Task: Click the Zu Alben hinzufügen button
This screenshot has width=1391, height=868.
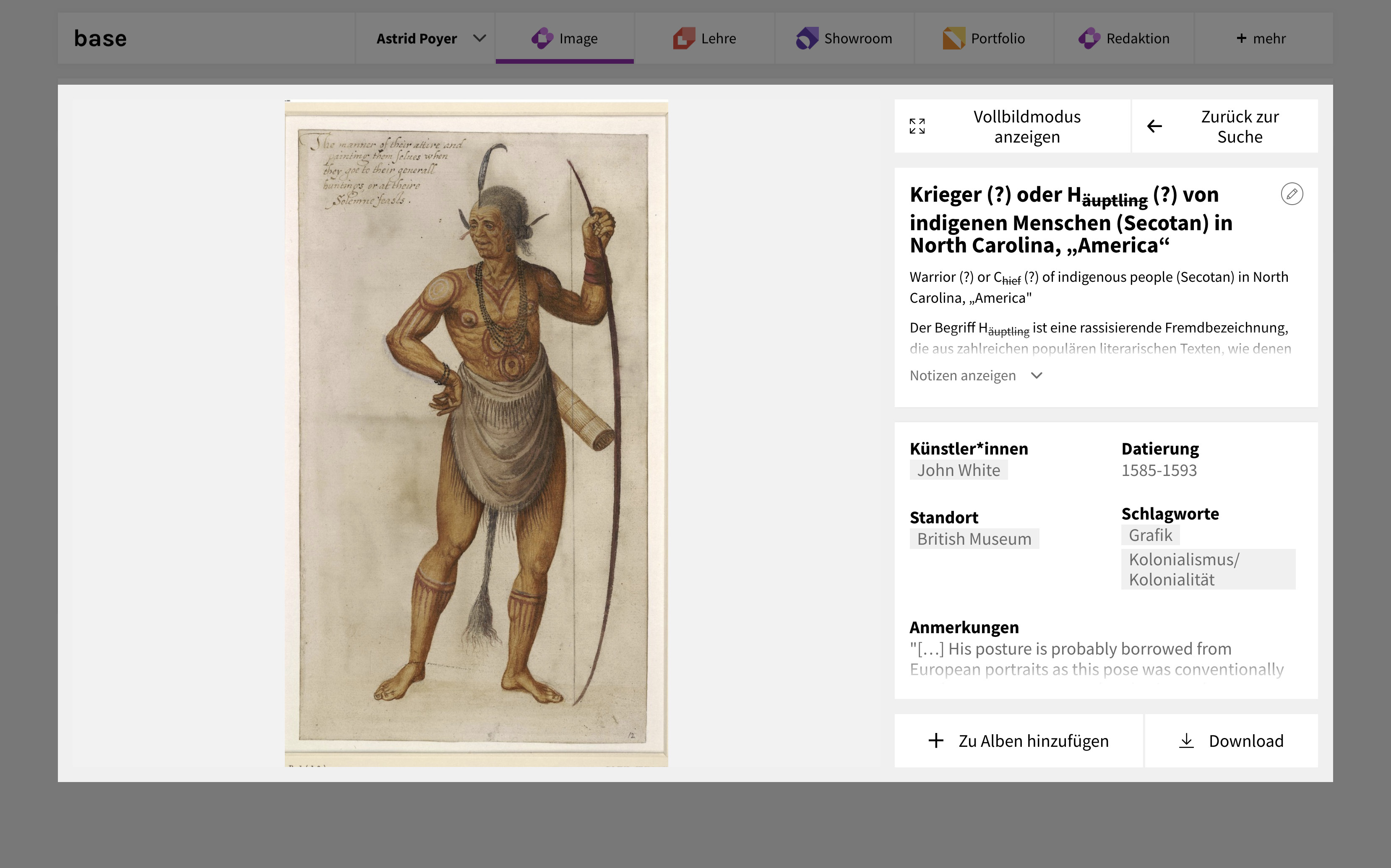Action: point(1018,741)
